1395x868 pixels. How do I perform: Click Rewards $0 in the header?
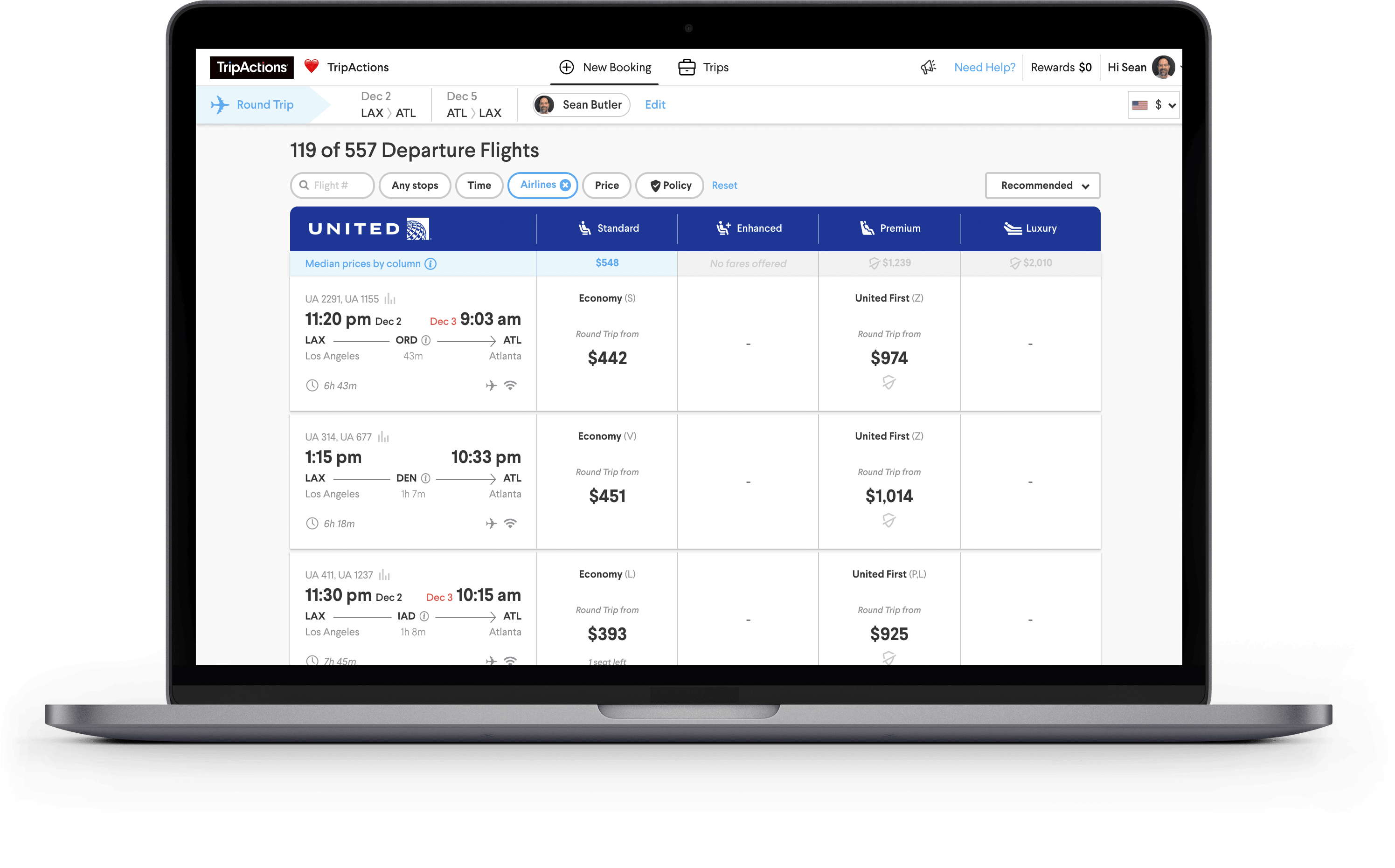click(x=1062, y=68)
